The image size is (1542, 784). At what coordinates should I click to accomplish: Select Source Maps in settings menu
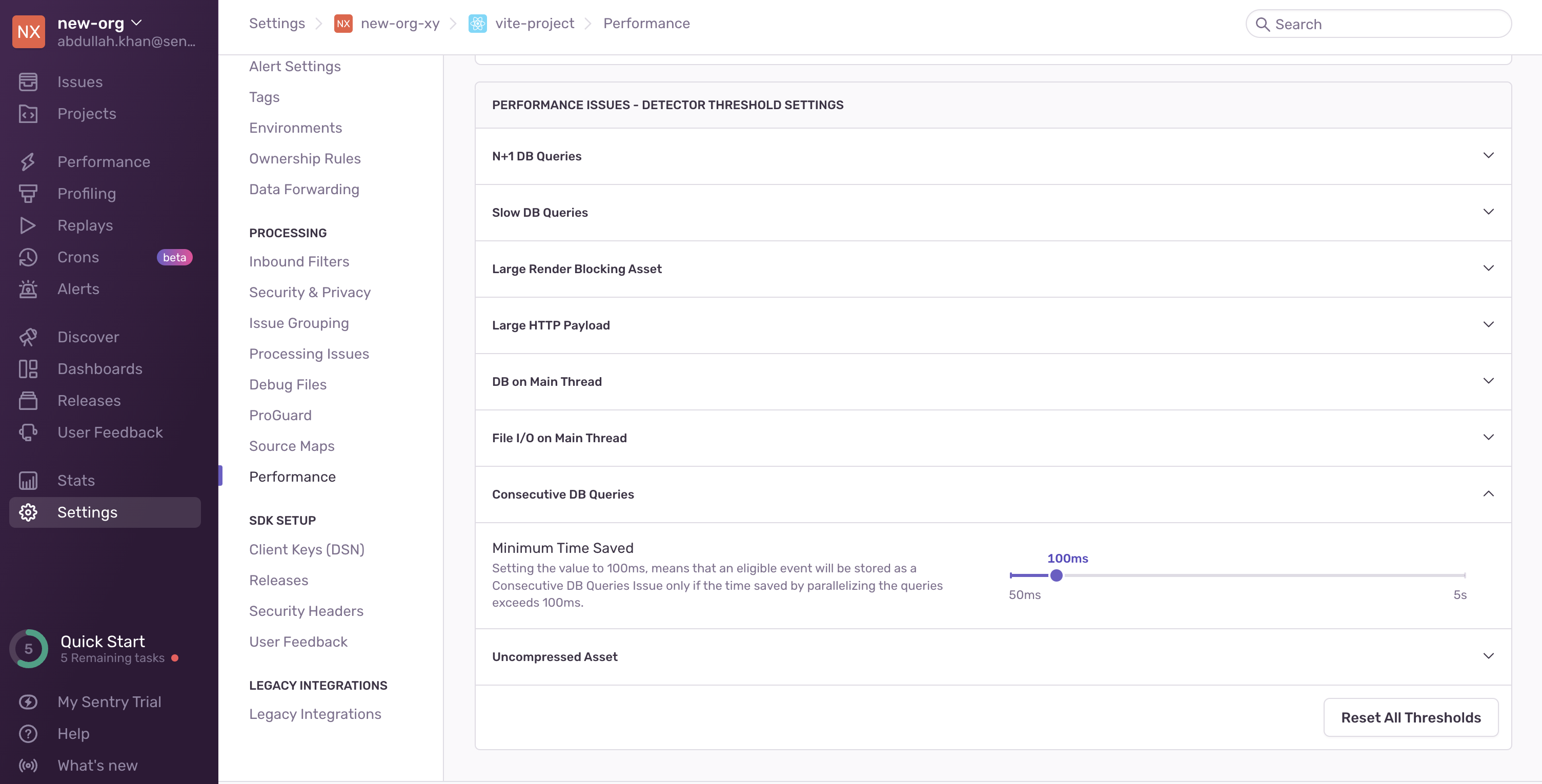292,446
